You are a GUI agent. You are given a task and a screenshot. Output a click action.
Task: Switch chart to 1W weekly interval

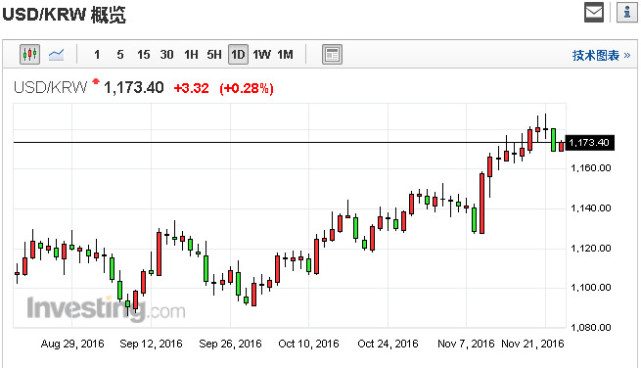[x=262, y=54]
